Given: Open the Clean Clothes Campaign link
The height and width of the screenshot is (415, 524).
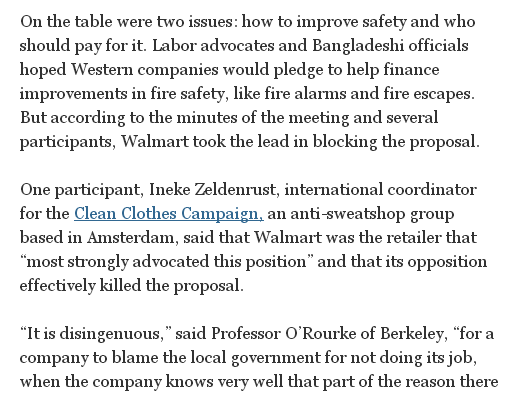Looking at the screenshot, I should tap(169, 214).
